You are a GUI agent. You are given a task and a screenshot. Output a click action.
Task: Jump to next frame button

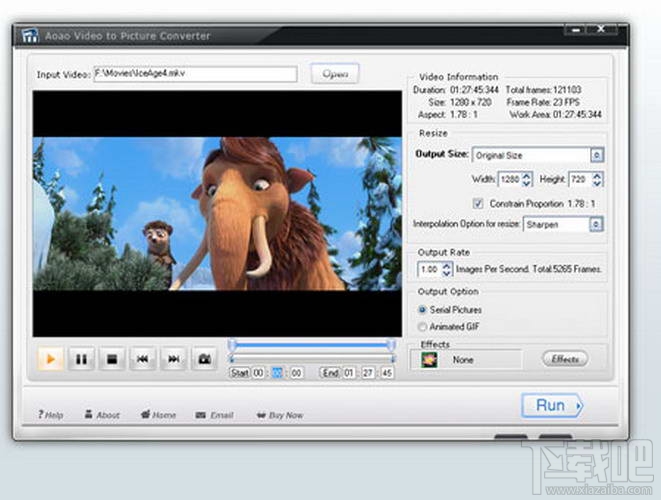point(173,359)
